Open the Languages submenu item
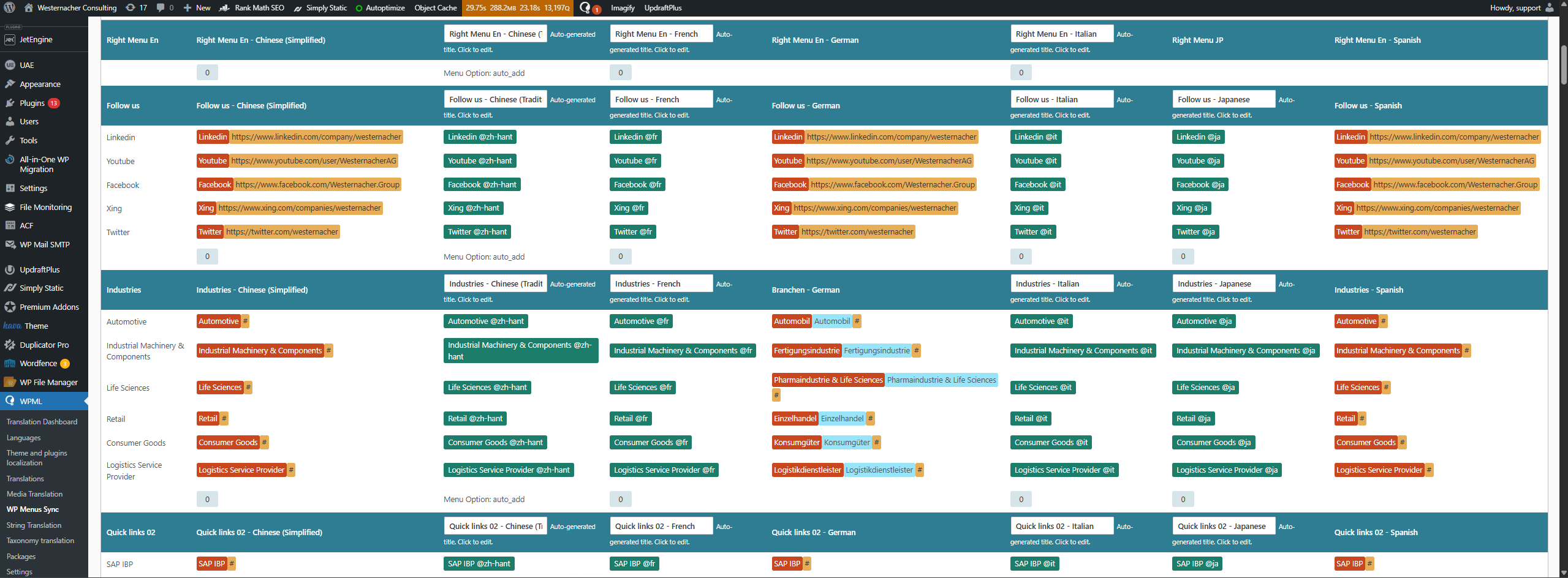The width and height of the screenshot is (1568, 578). tap(23, 438)
